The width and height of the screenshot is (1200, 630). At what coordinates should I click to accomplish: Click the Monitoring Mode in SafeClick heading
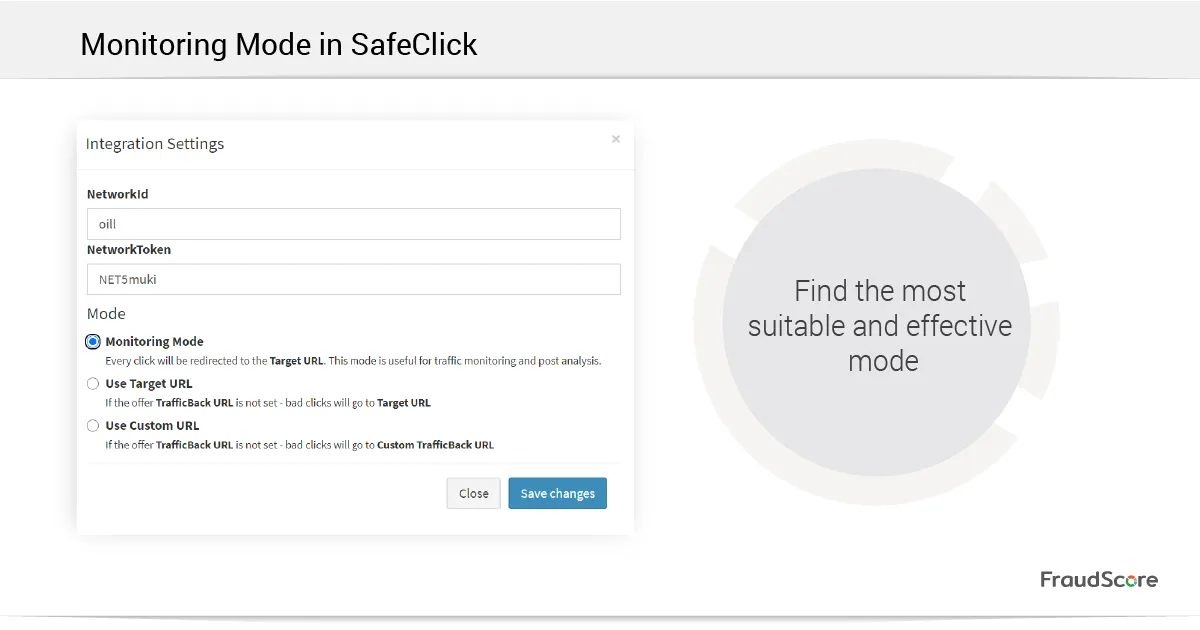(279, 45)
